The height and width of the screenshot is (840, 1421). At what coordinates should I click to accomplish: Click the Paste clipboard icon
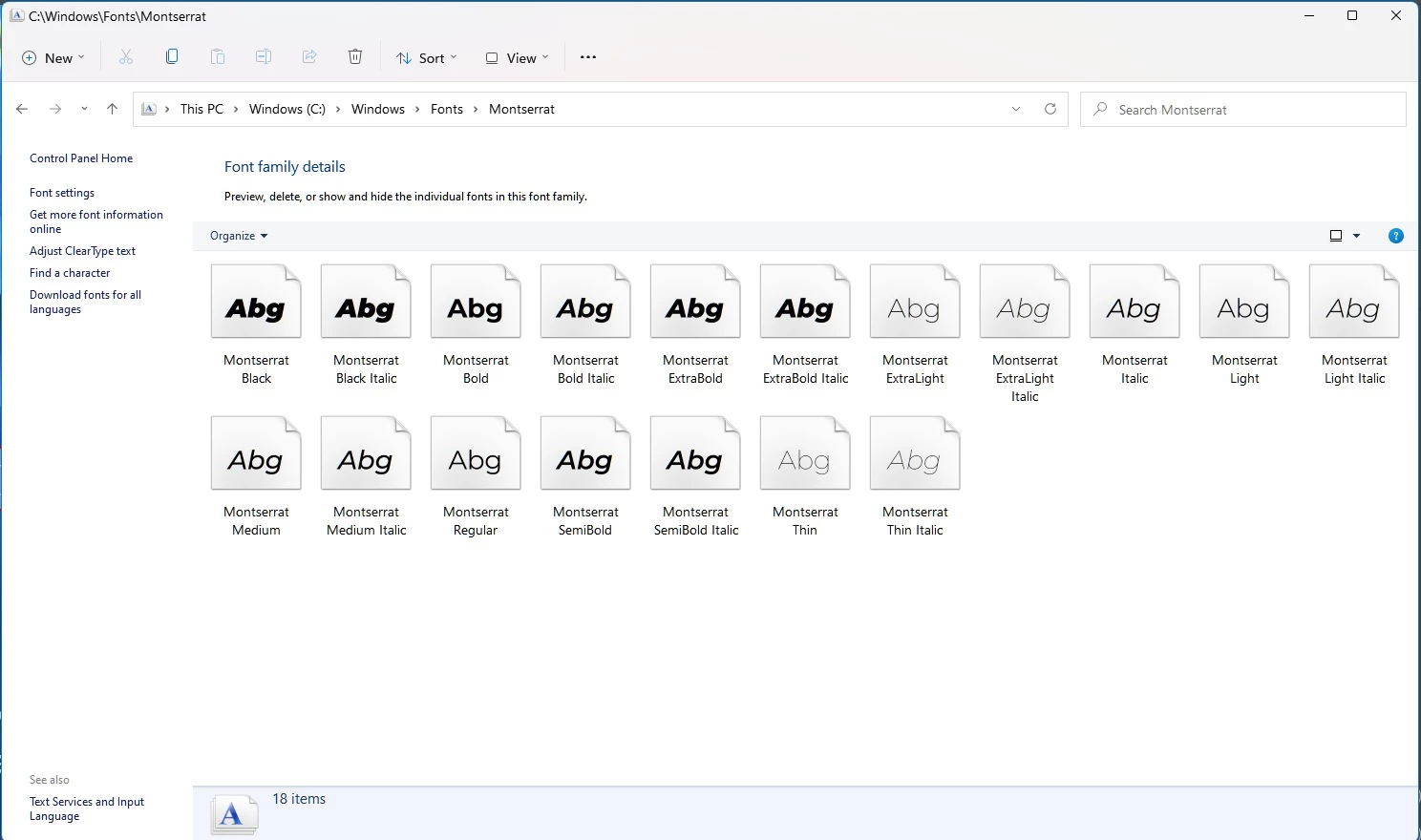(218, 57)
